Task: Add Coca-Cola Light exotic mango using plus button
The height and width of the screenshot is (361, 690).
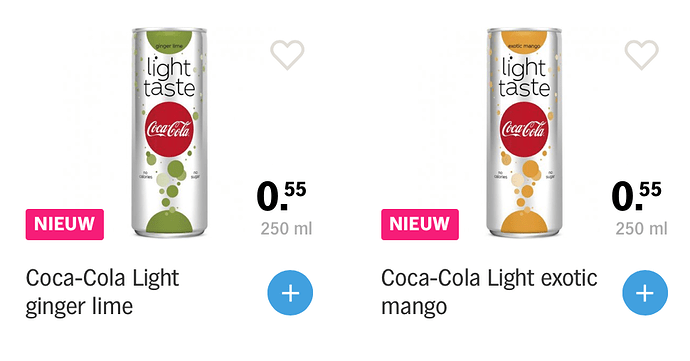Action: 645,293
